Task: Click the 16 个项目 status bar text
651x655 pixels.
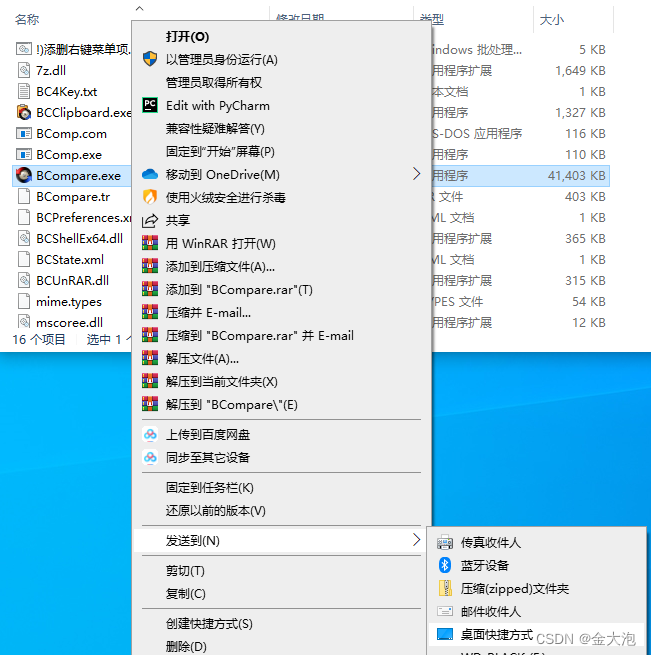Action: coord(39,339)
